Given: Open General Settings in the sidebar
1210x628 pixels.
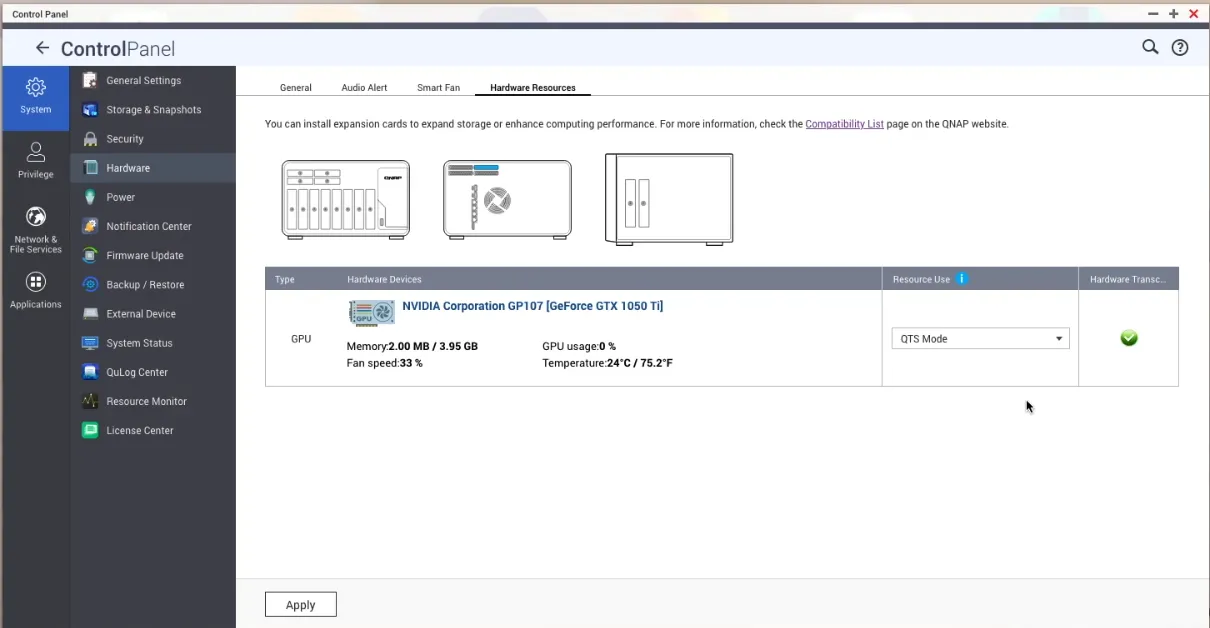Looking at the screenshot, I should [144, 80].
